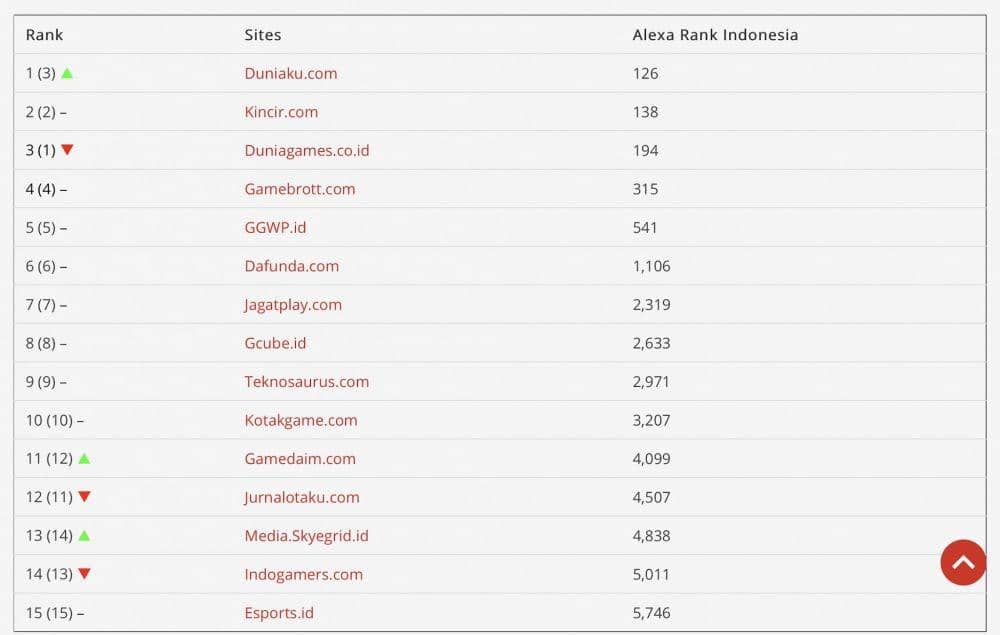
Task: Open Jagatplay.com from the sites column
Action: (x=292, y=304)
